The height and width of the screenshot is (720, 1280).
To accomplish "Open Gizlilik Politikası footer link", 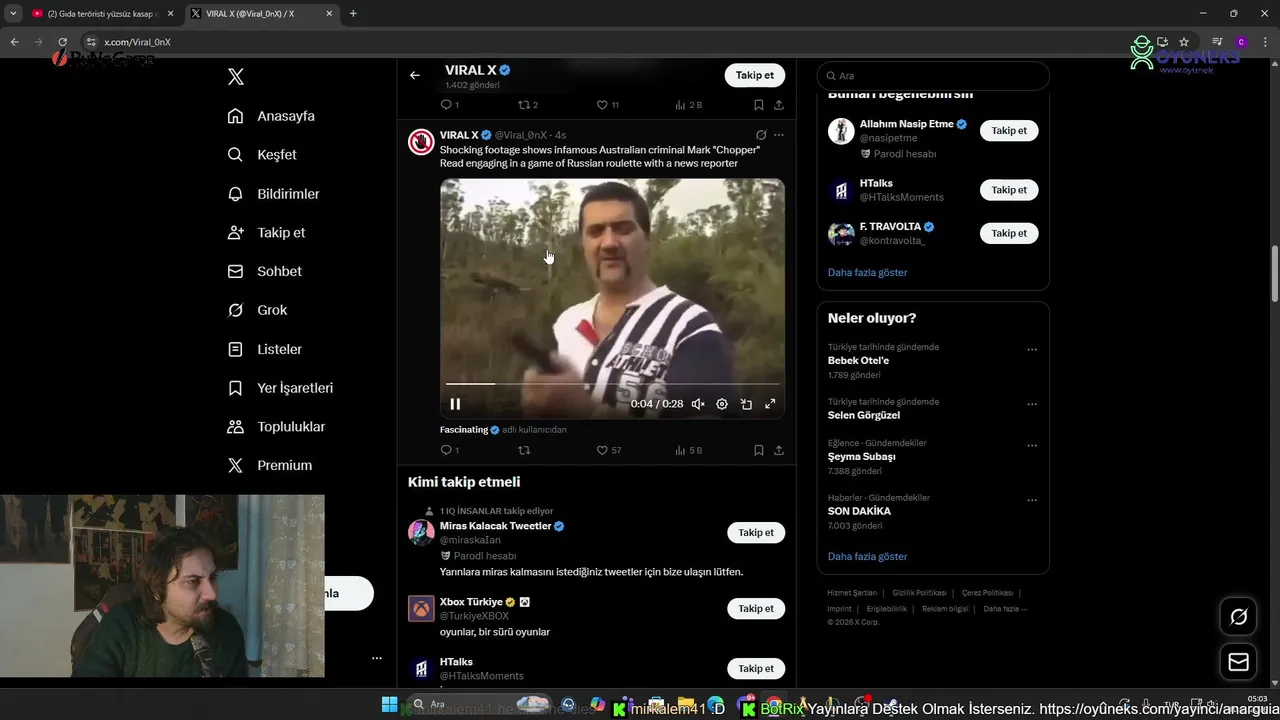I will 918,593.
